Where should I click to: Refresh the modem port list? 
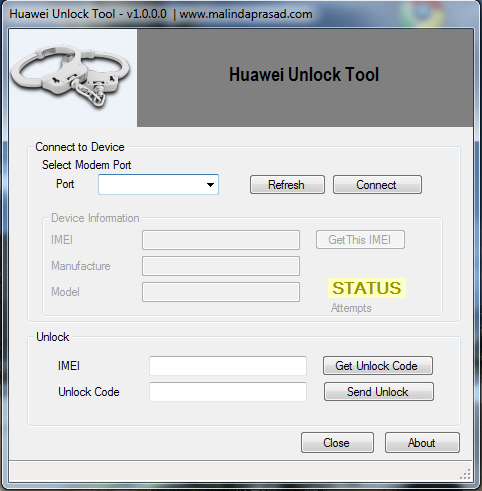[x=287, y=185]
